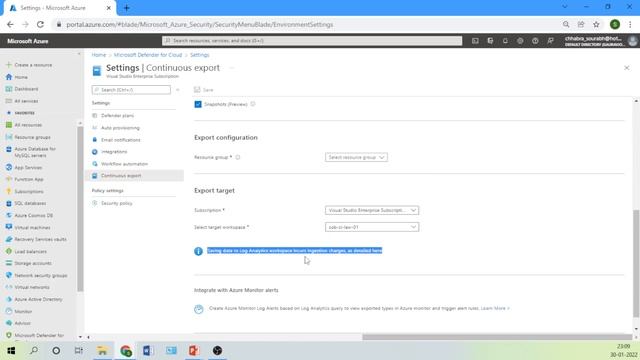The height and width of the screenshot is (360, 640).
Task: Click the Microsoft Azure logo text
Action: (x=28, y=41)
